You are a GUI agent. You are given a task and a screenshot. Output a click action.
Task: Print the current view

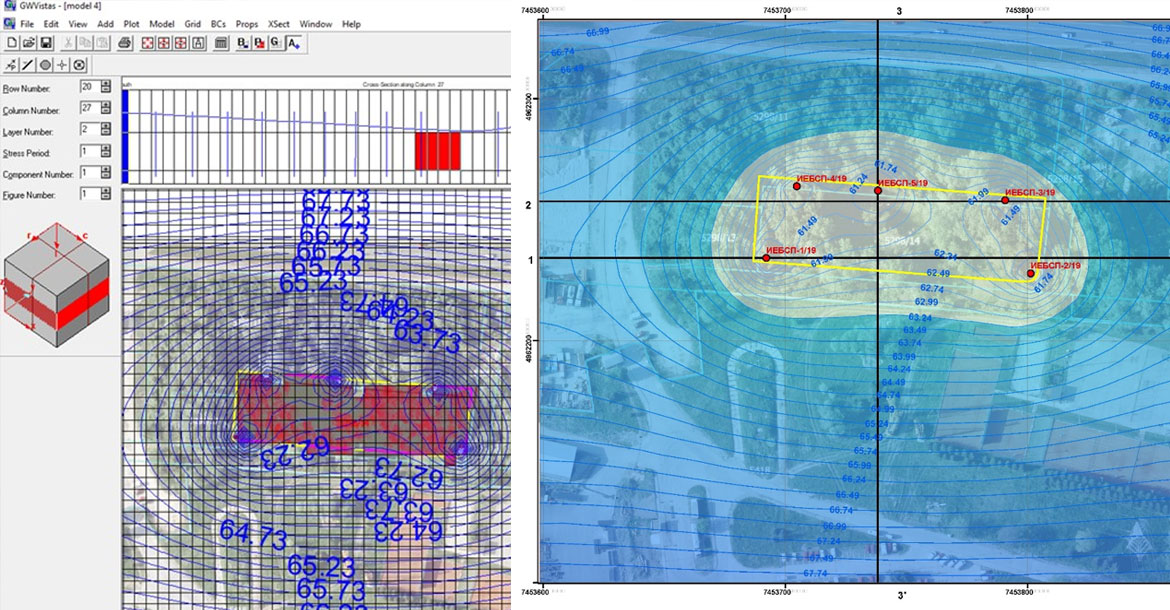click(x=125, y=43)
